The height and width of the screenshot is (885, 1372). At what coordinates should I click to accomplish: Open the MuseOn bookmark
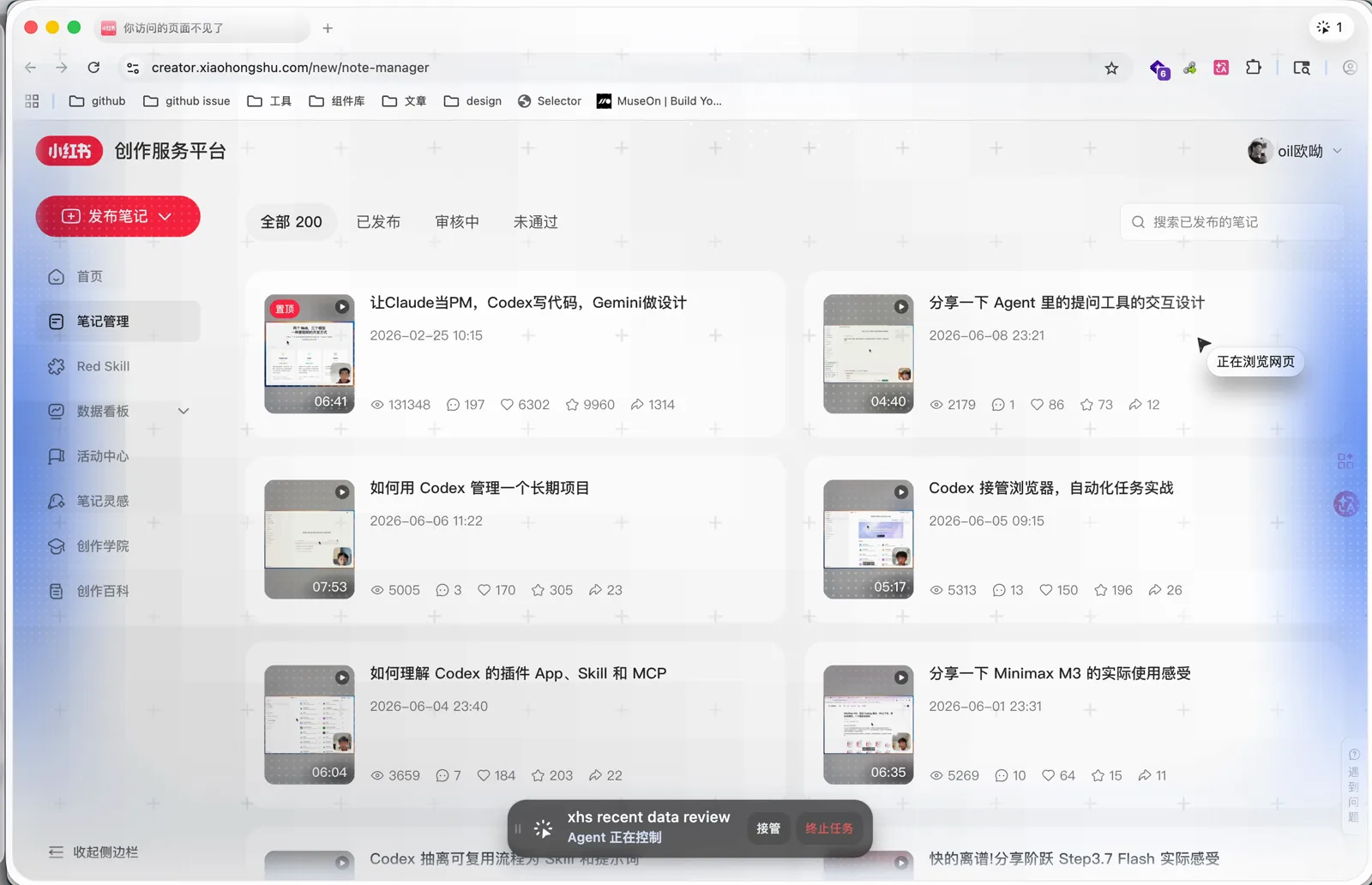pyautogui.click(x=659, y=101)
